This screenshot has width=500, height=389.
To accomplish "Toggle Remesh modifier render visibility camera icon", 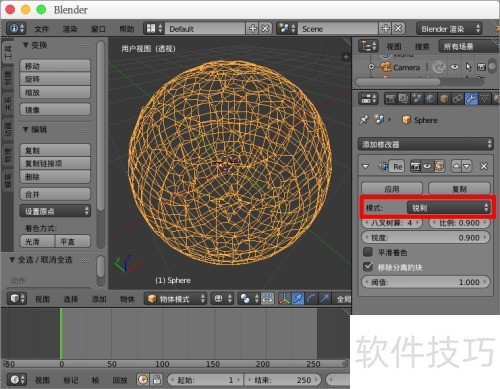I will (415, 166).
